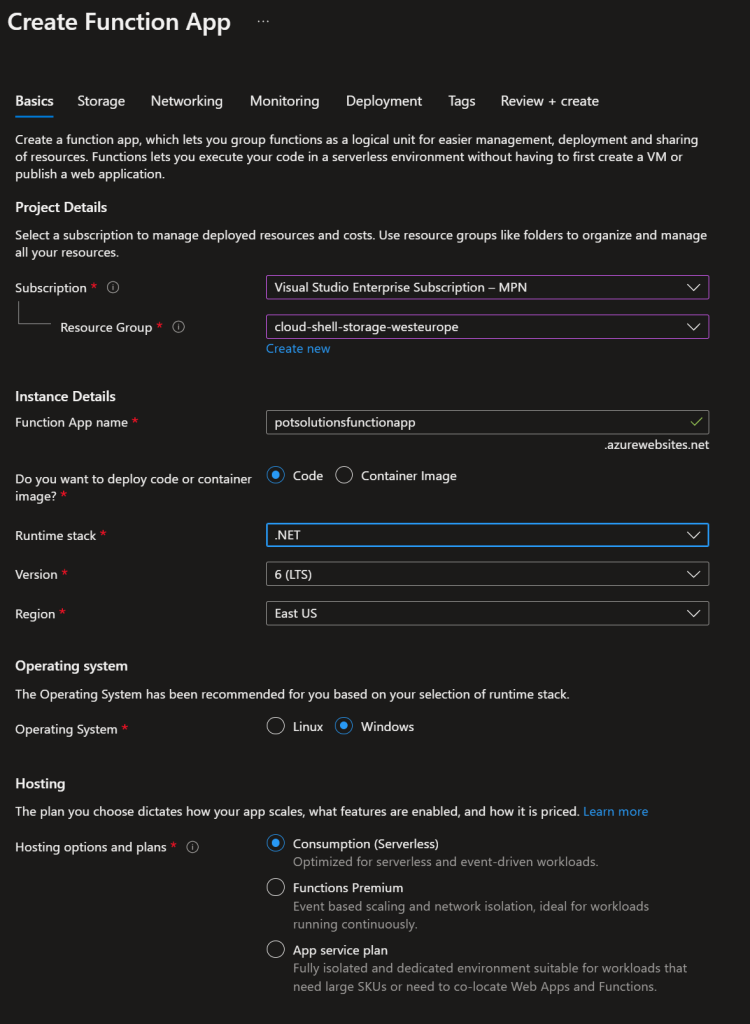Screen dimensions: 750x1024
Task: Select Windows as the operating system
Action: (344, 727)
